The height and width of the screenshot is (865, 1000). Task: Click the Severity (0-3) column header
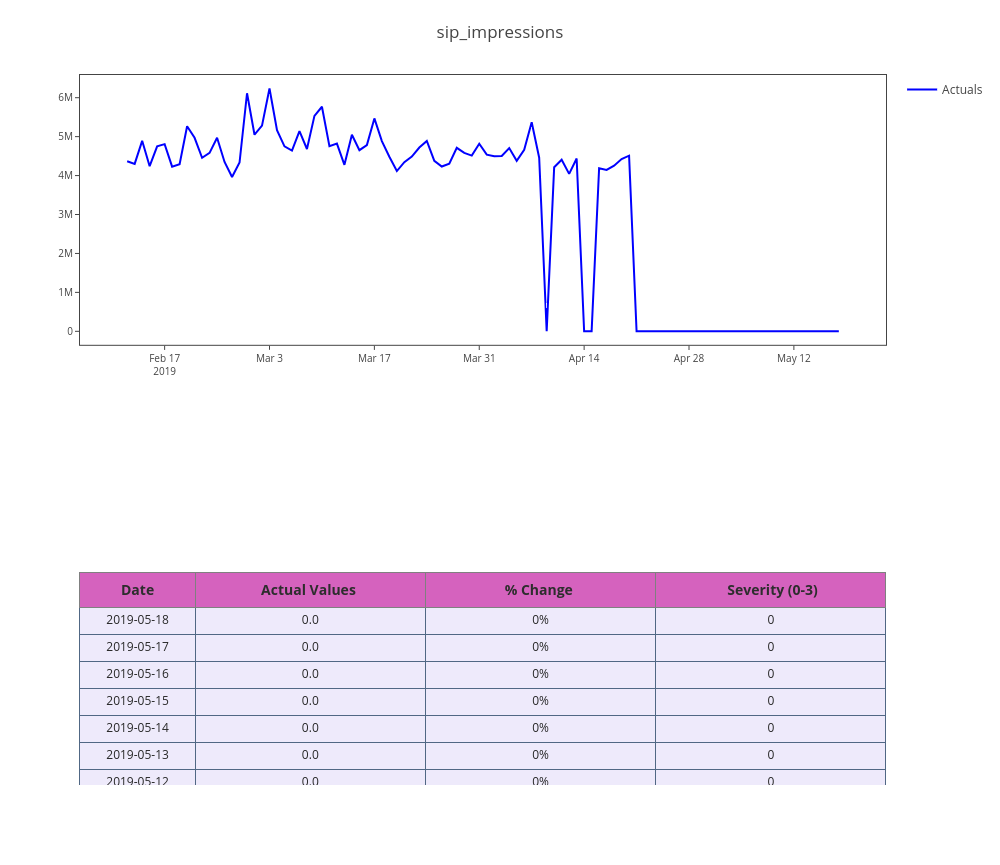pyautogui.click(x=771, y=590)
